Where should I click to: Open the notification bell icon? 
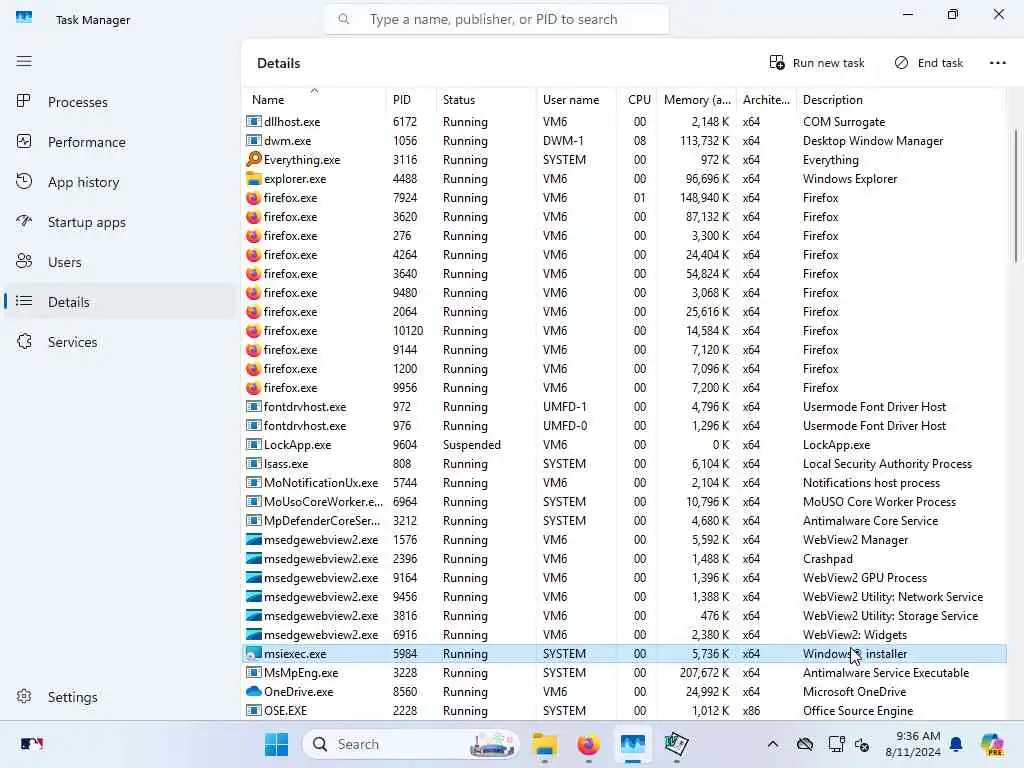coord(956,744)
